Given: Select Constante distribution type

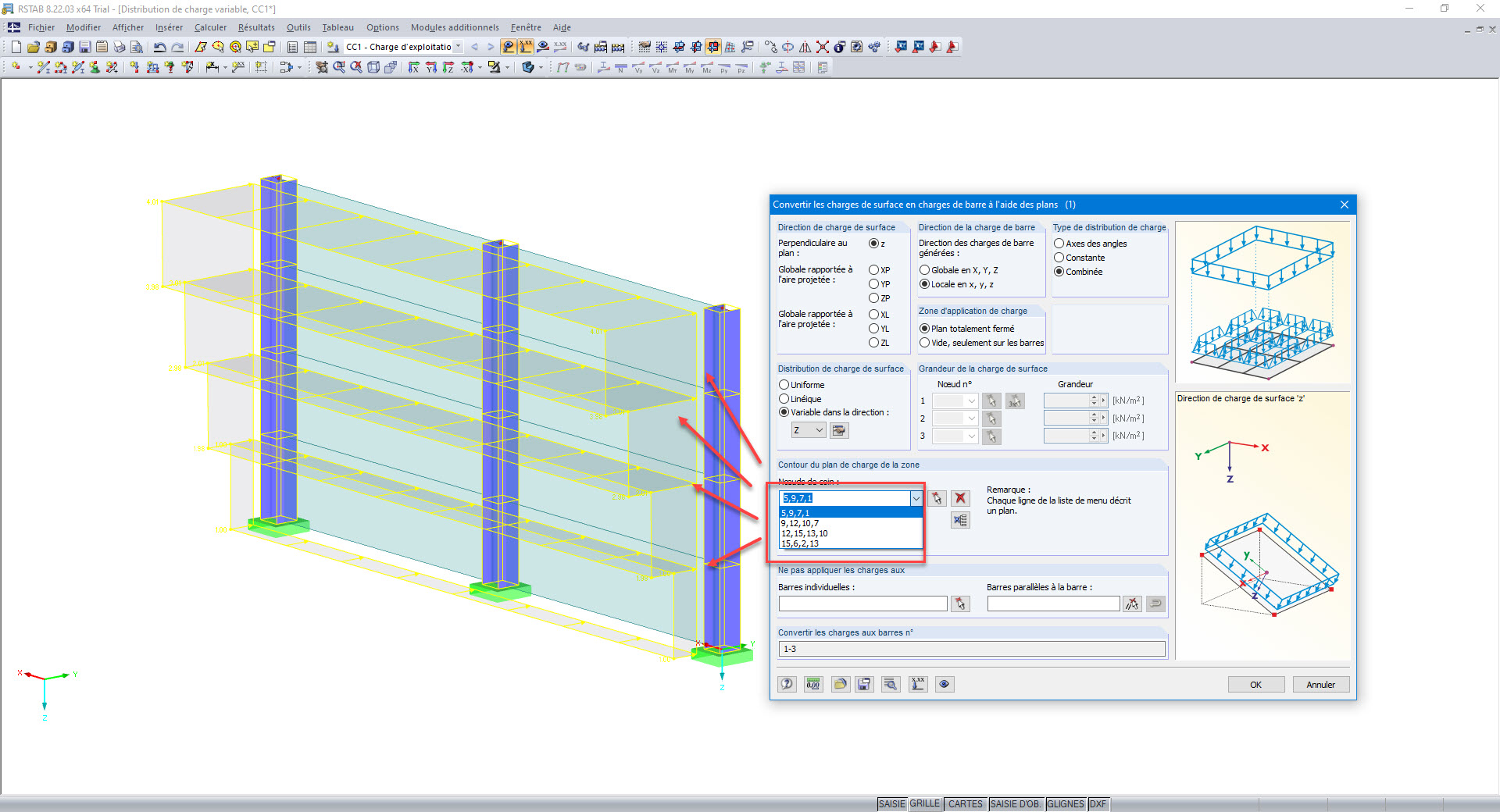Looking at the screenshot, I should tap(1059, 258).
